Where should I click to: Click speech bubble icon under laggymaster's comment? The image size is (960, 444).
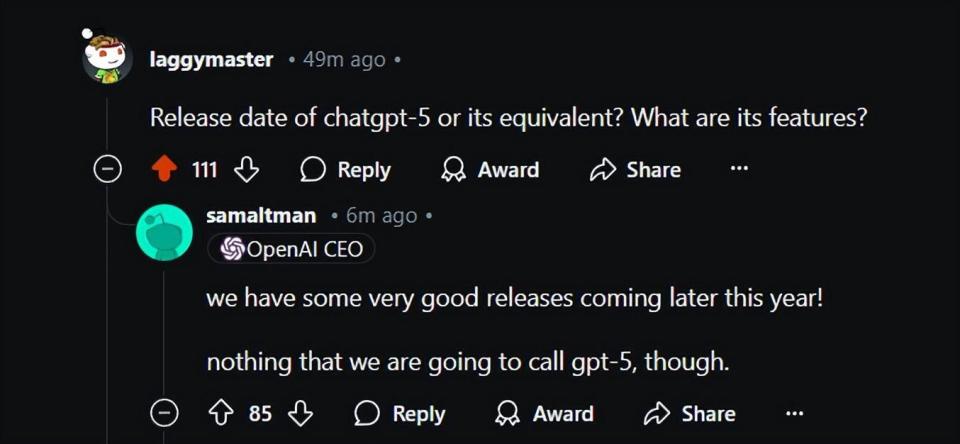pos(313,170)
